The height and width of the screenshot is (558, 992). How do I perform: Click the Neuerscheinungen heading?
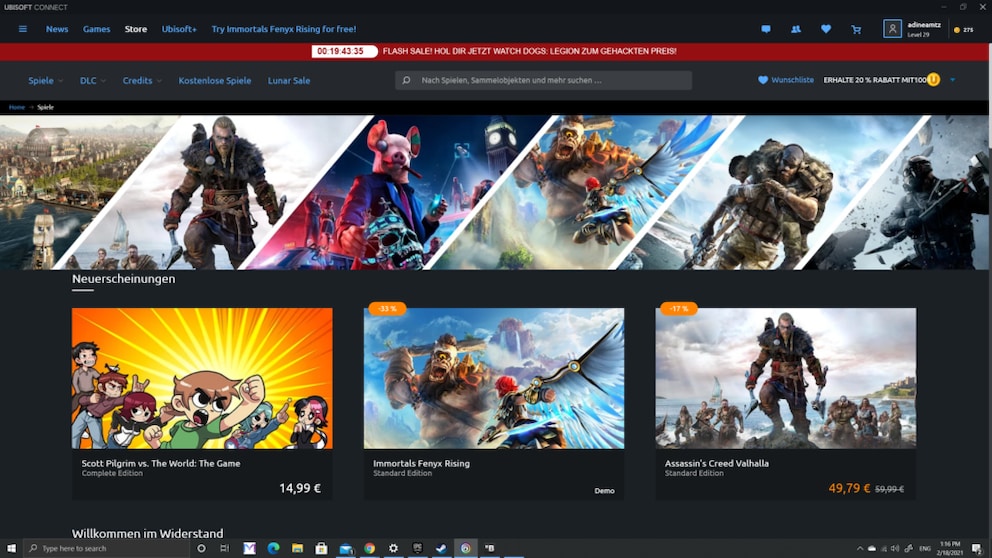tap(123, 278)
